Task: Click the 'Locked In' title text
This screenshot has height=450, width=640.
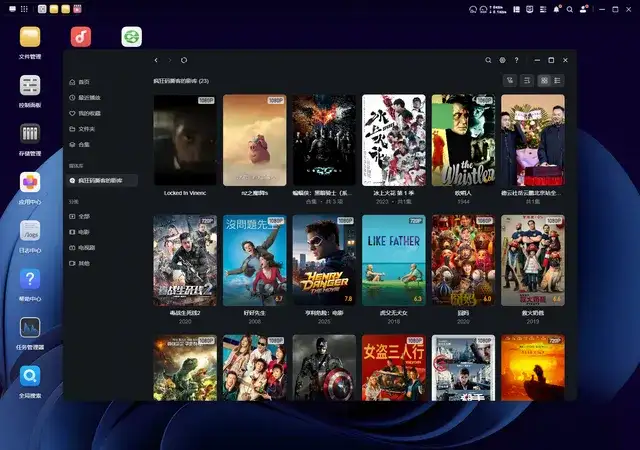Action: click(x=185, y=193)
